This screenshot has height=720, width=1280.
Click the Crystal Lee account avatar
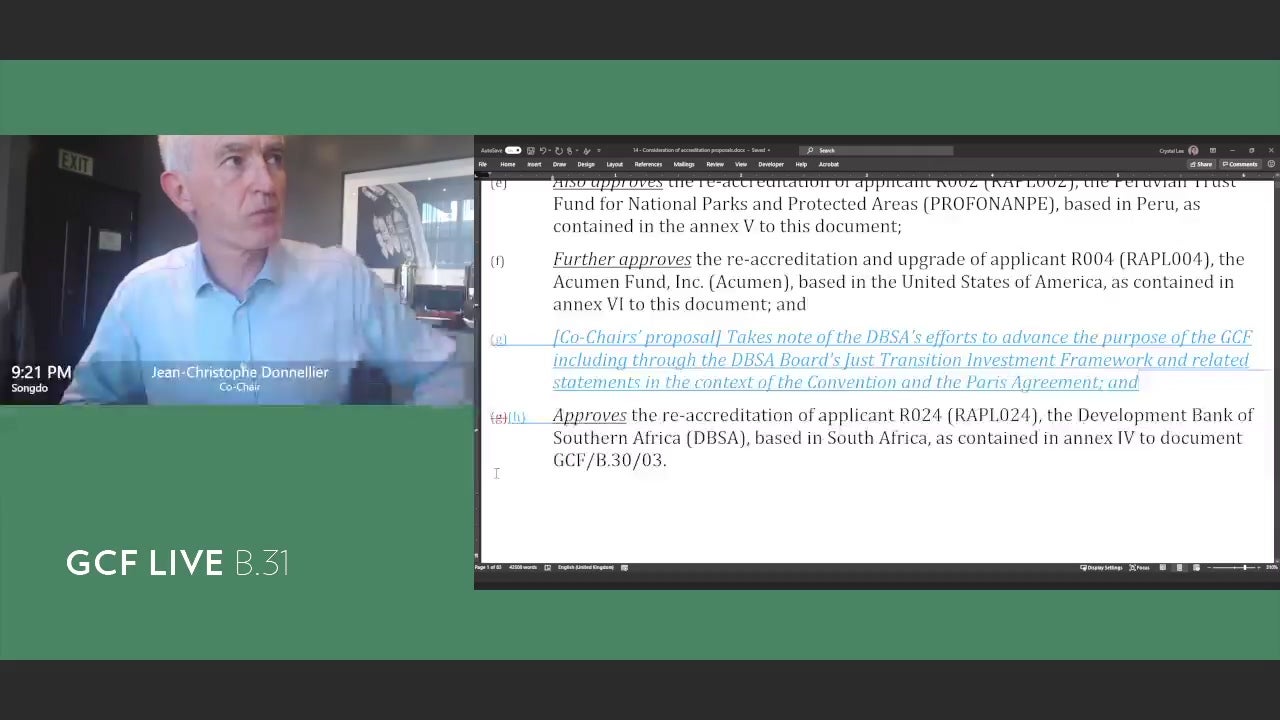pos(1193,150)
